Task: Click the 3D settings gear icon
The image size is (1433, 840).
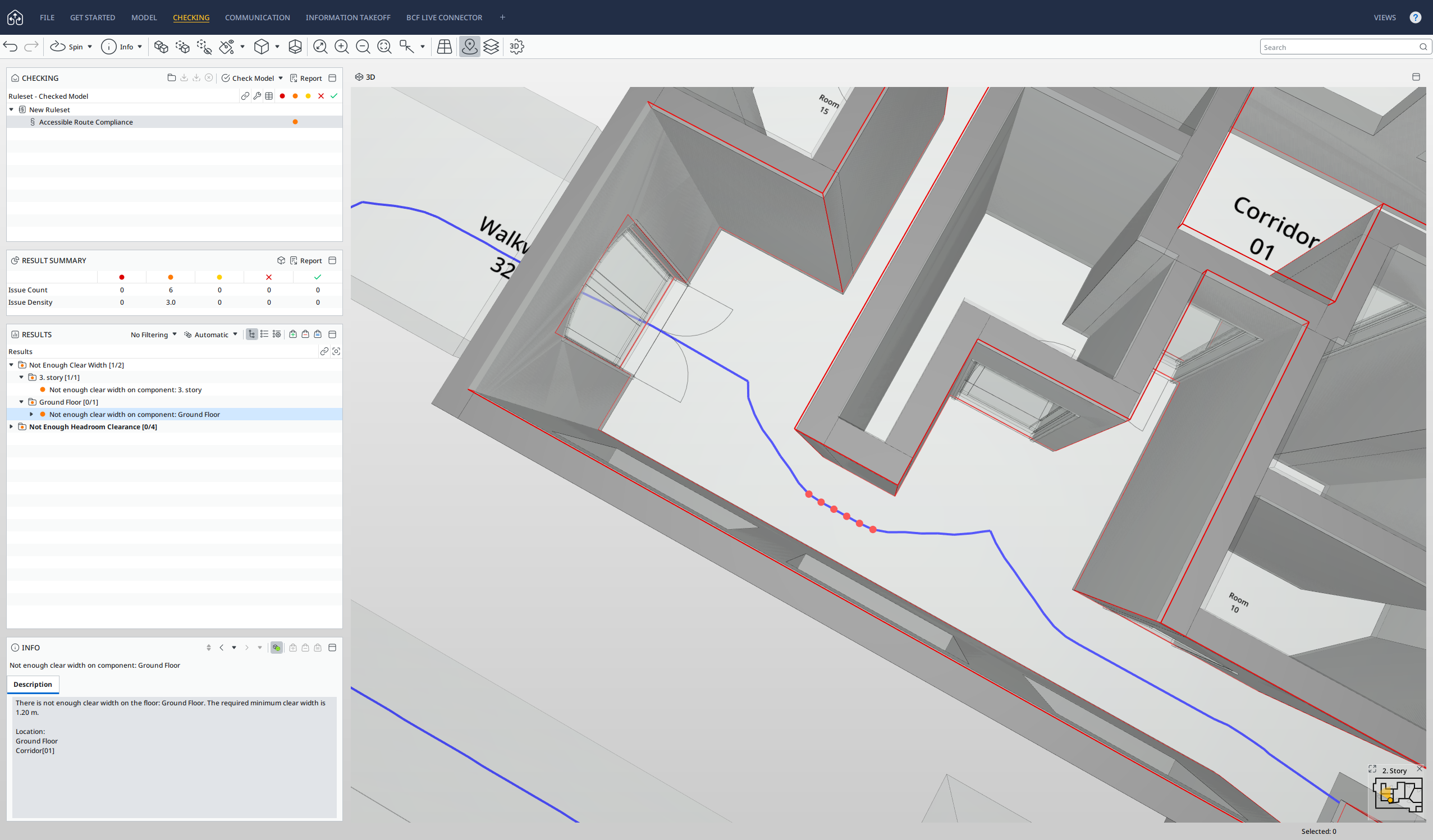Action: click(x=516, y=47)
